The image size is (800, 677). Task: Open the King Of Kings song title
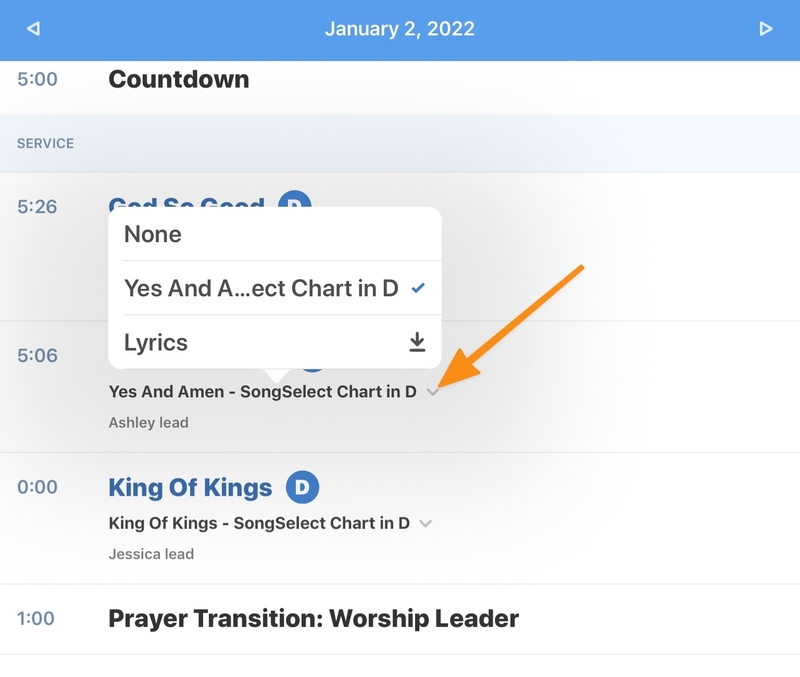190,488
